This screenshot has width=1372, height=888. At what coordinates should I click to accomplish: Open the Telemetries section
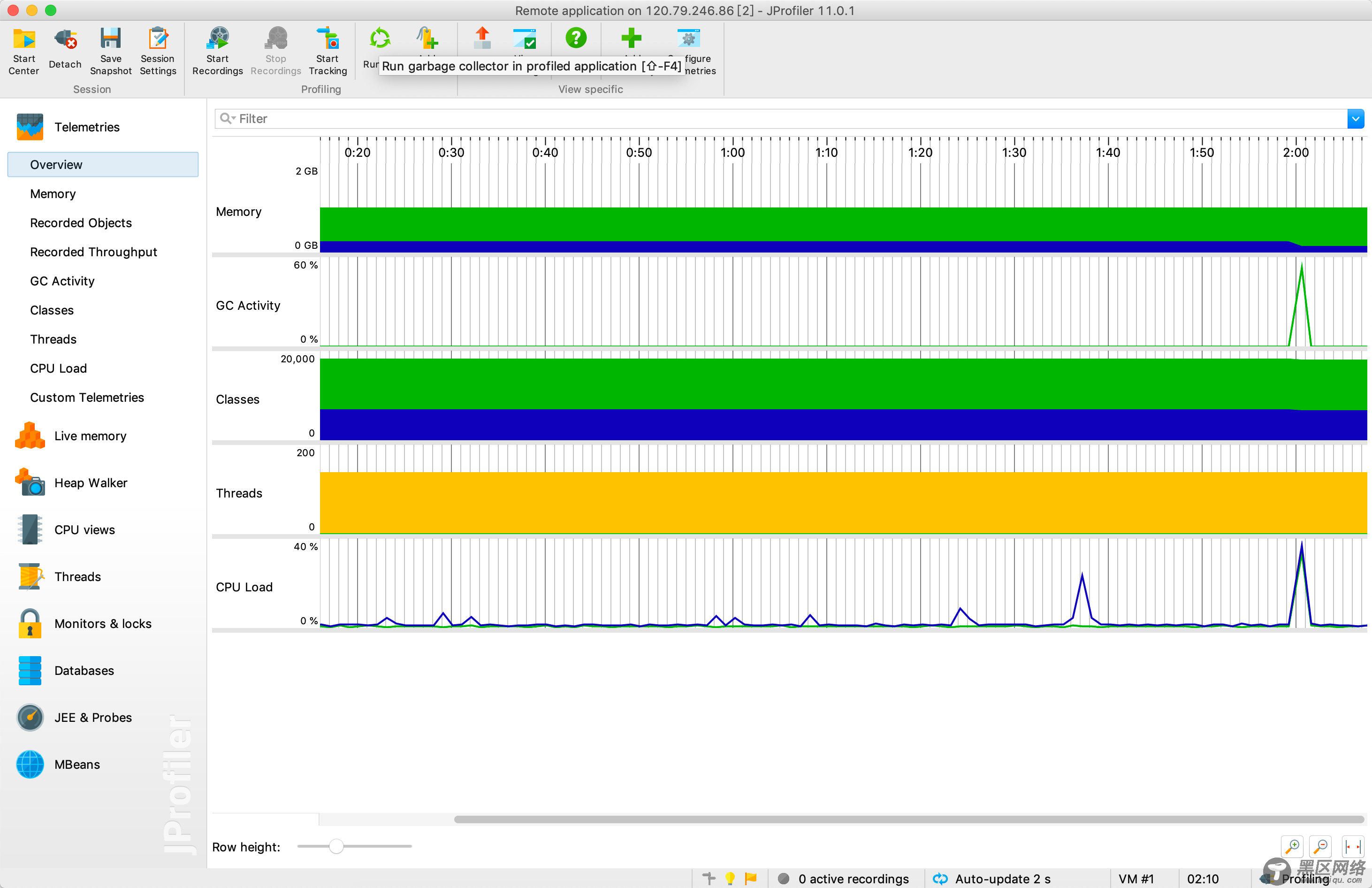tap(69, 127)
